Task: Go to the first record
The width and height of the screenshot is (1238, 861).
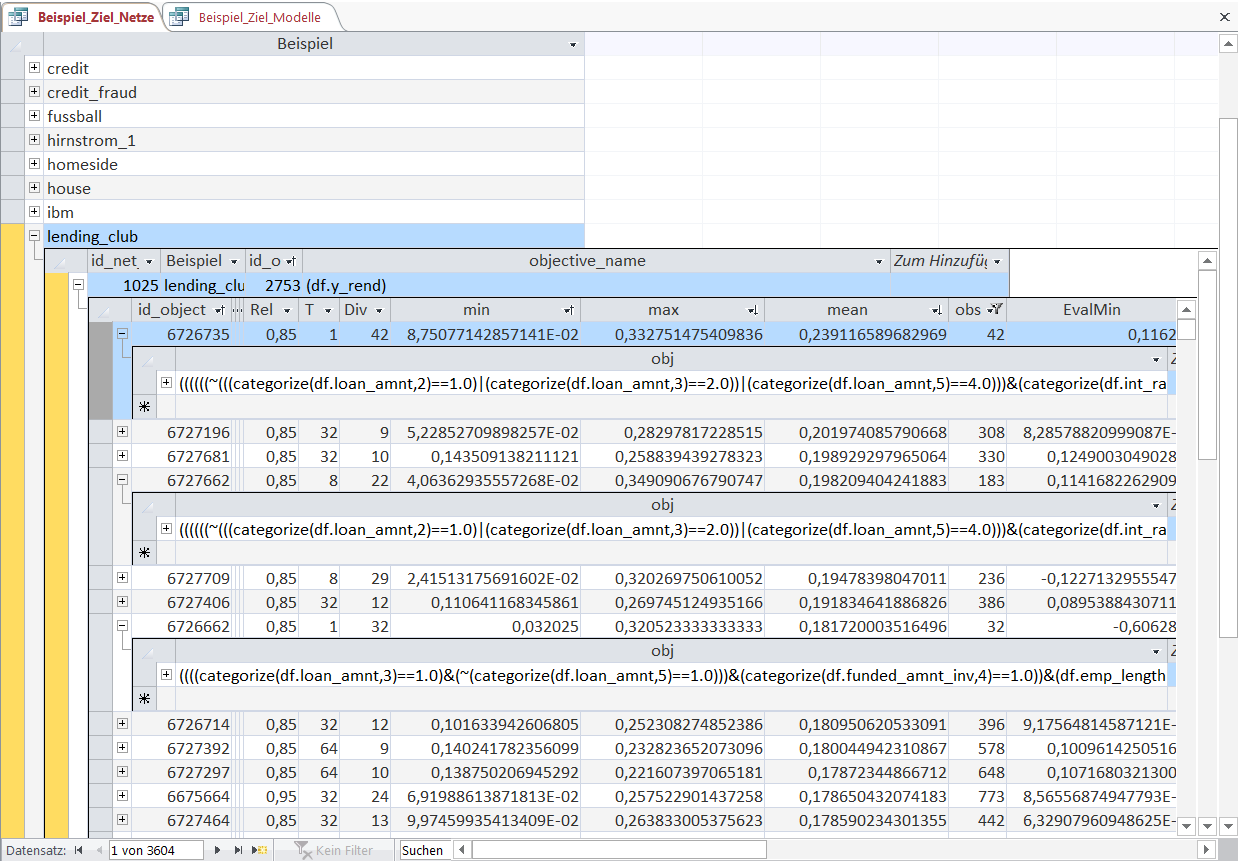Action: pos(78,850)
